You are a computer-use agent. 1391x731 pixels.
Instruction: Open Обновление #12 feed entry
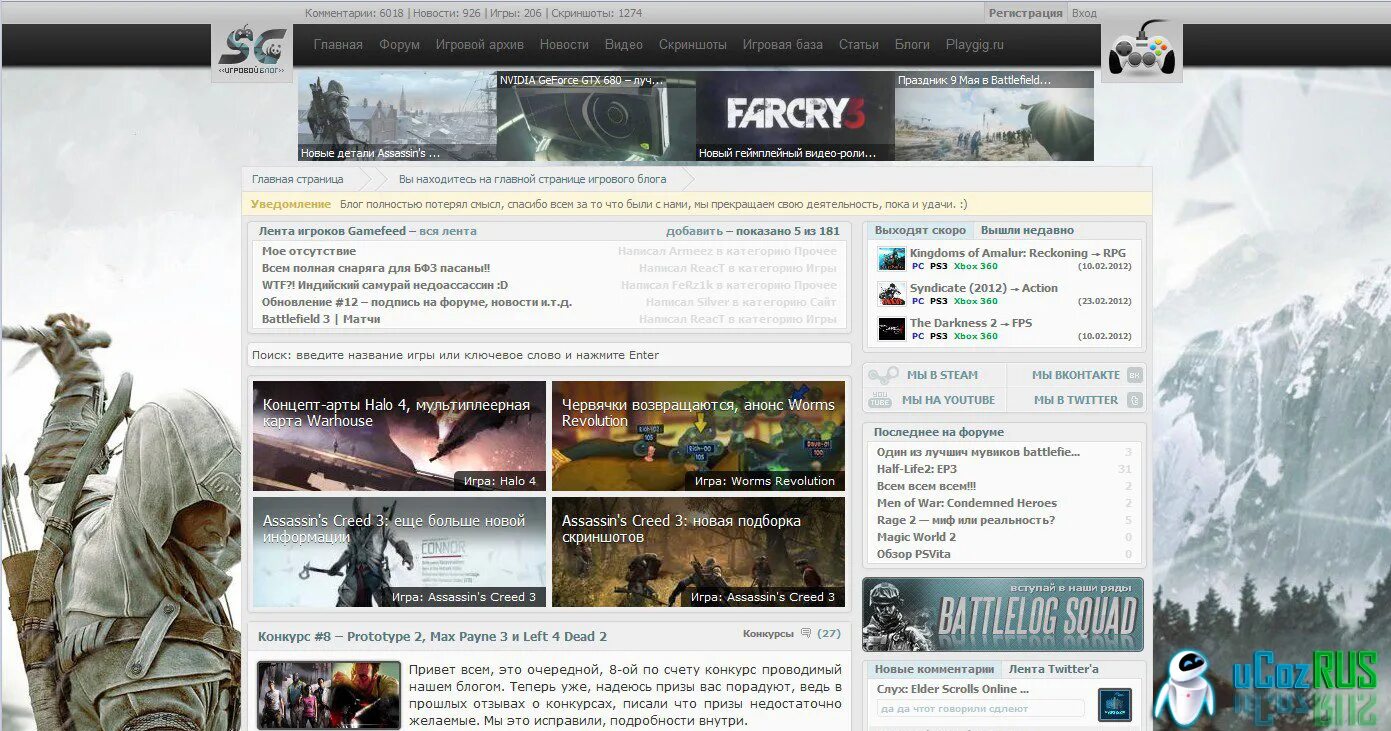click(x=417, y=302)
